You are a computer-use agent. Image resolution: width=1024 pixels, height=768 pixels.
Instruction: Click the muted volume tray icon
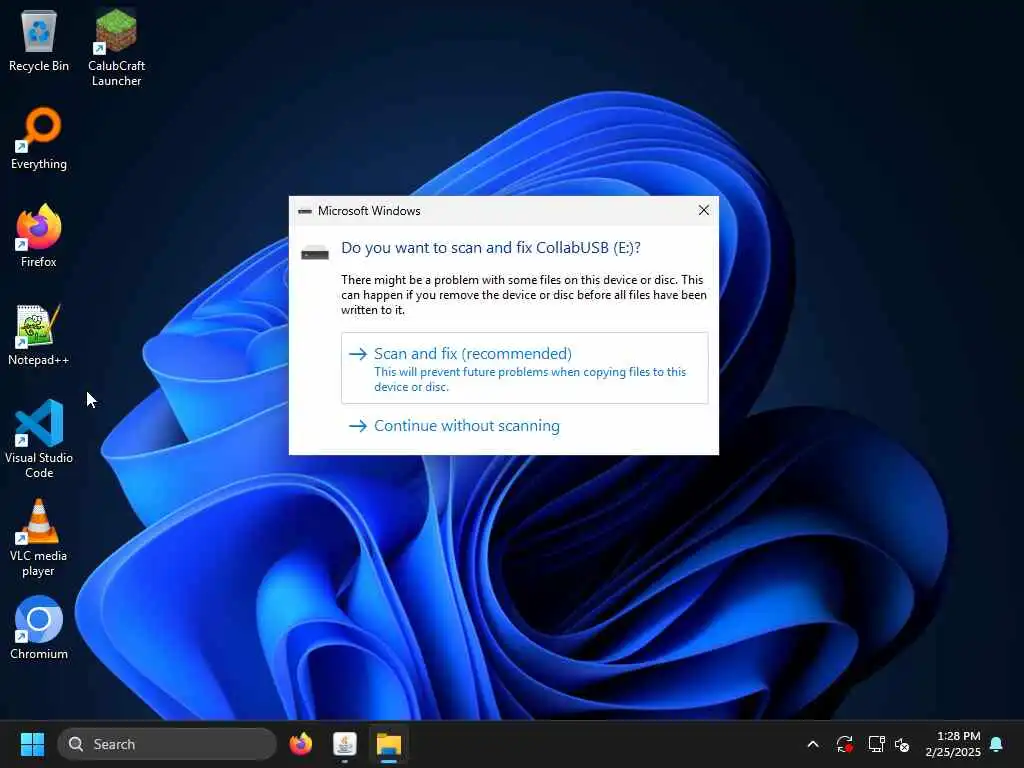(x=903, y=744)
